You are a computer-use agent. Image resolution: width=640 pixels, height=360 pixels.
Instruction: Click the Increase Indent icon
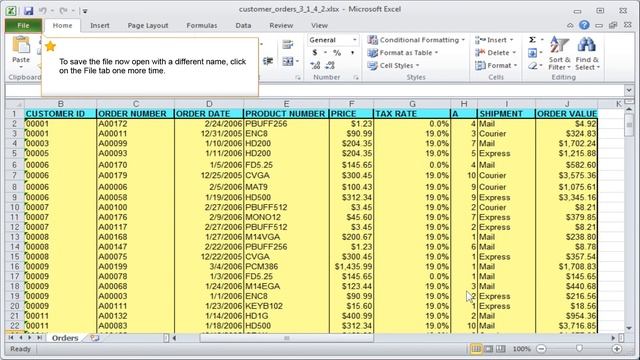click(x=268, y=62)
